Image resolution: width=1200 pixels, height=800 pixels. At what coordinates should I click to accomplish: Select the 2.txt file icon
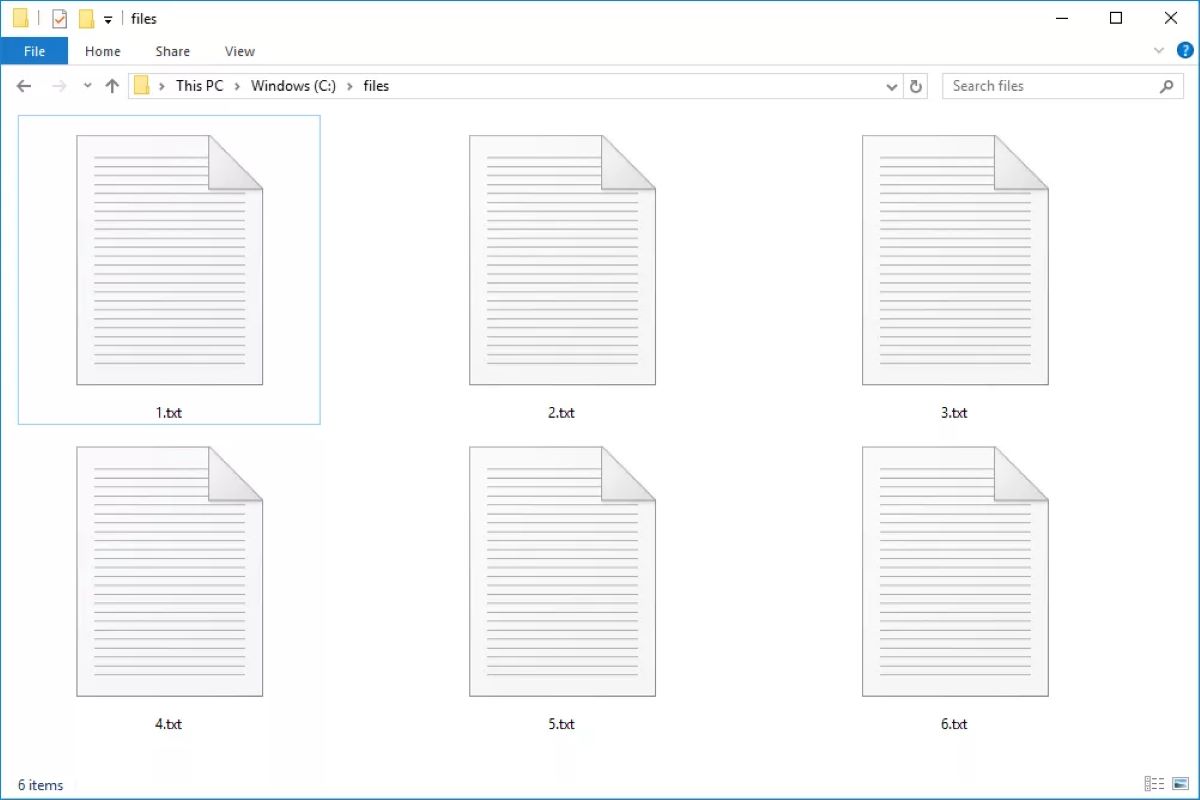tap(562, 260)
